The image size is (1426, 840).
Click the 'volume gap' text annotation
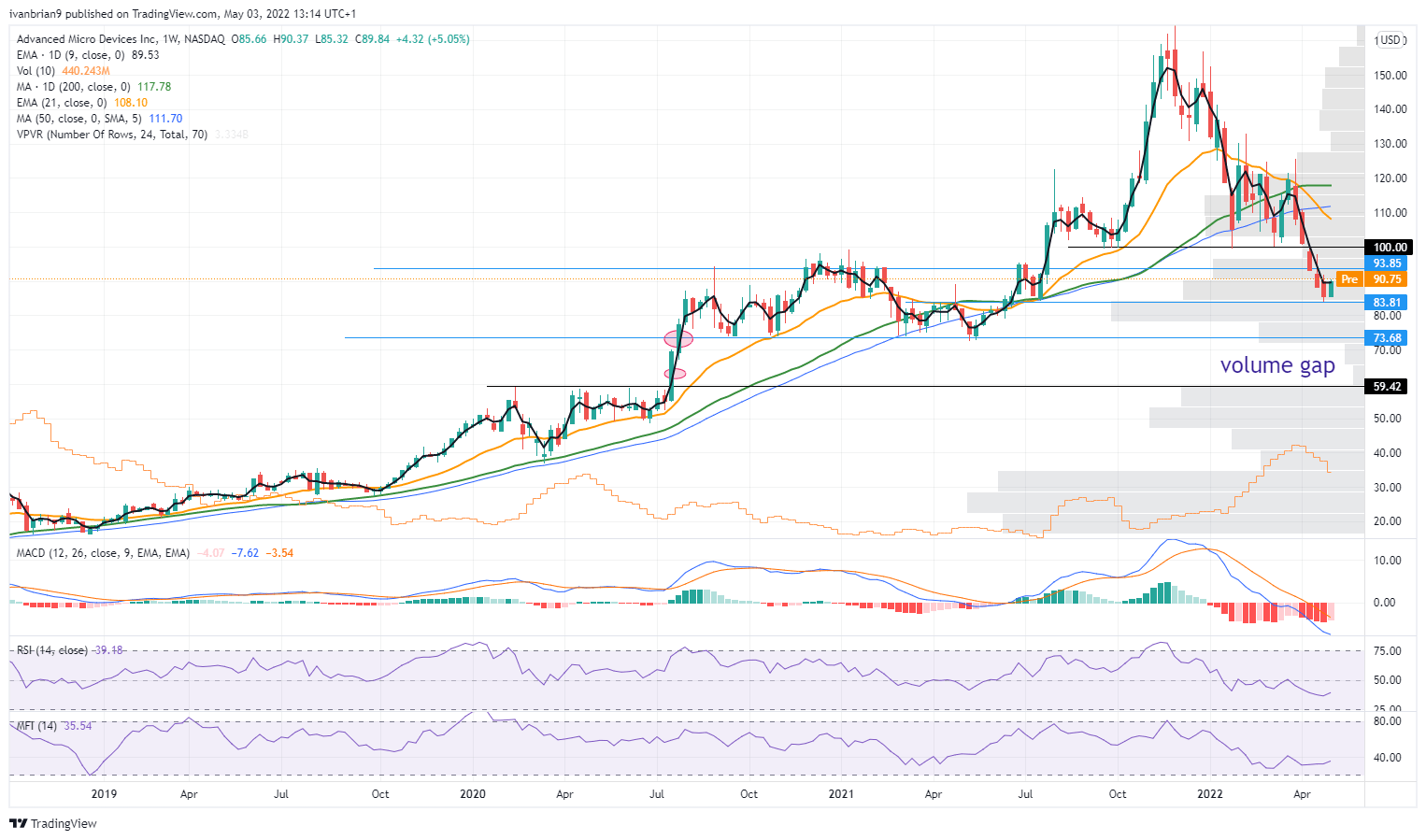click(1277, 365)
